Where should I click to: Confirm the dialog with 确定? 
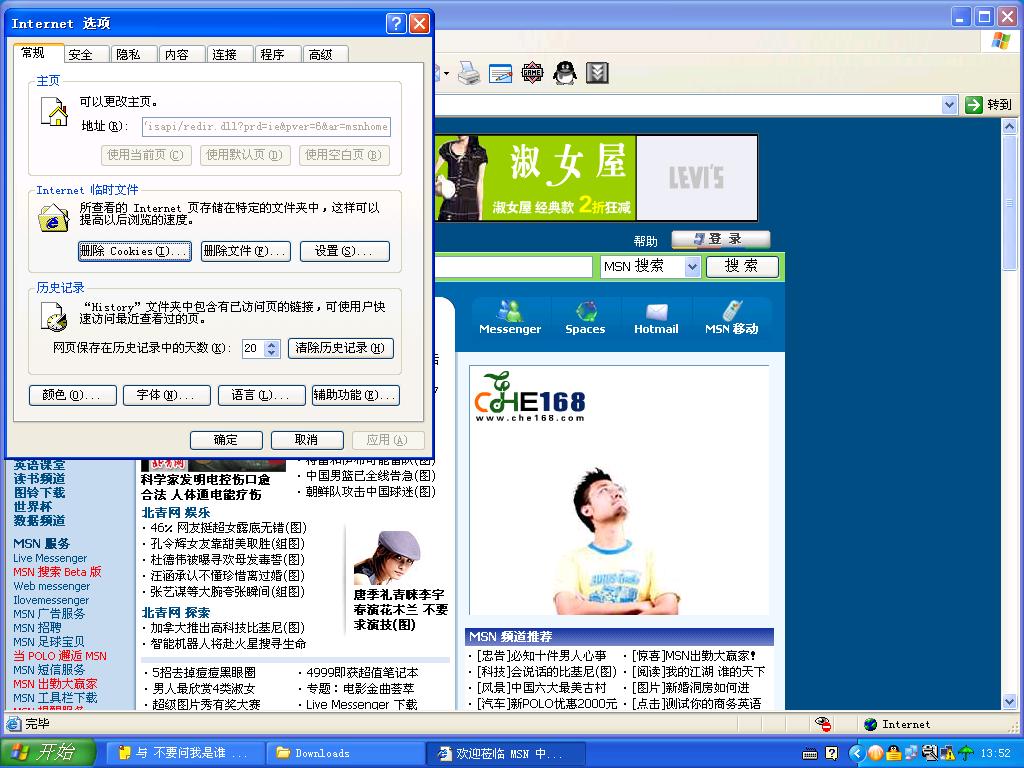coord(226,440)
